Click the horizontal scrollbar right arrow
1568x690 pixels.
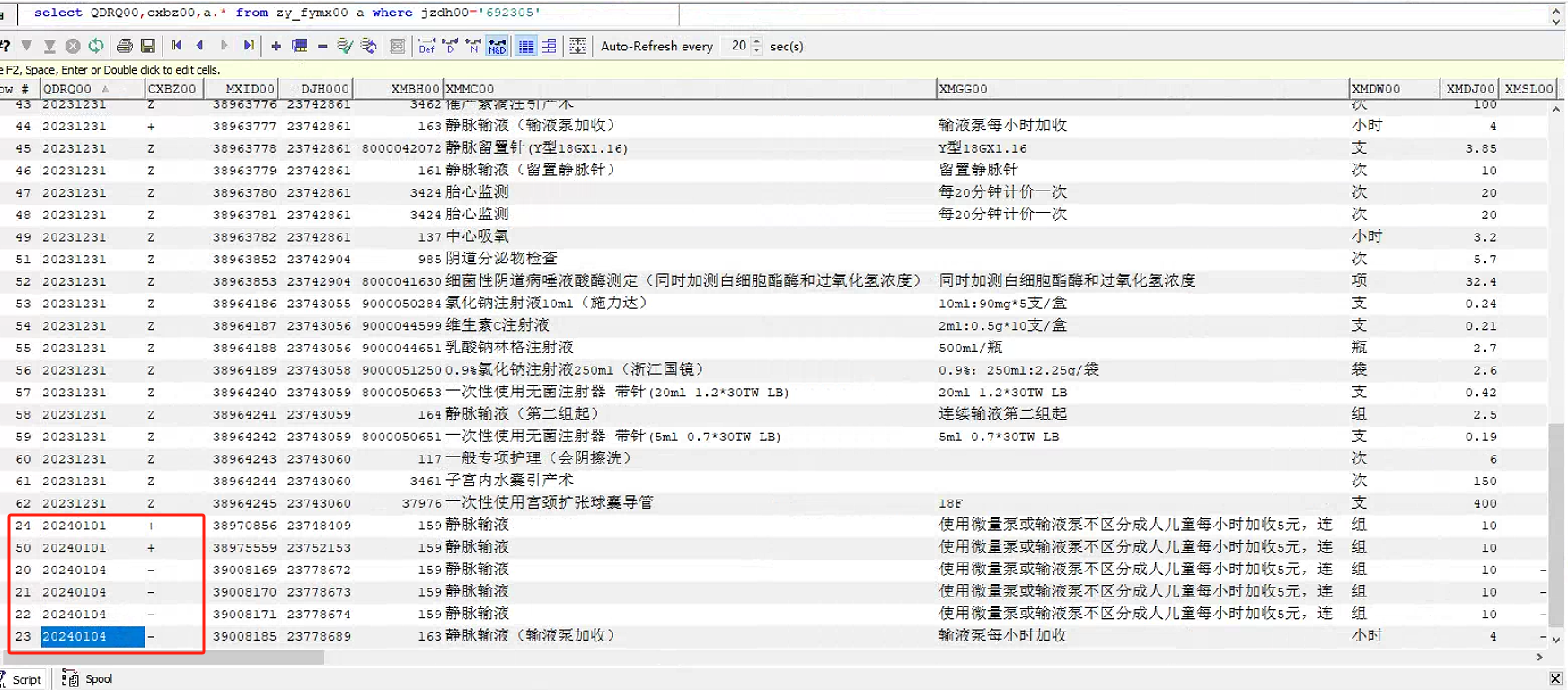pyautogui.click(x=1540, y=657)
